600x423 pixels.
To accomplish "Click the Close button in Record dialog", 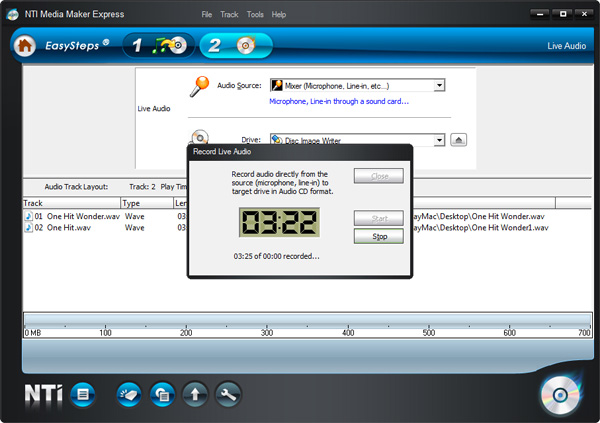I will (x=379, y=176).
